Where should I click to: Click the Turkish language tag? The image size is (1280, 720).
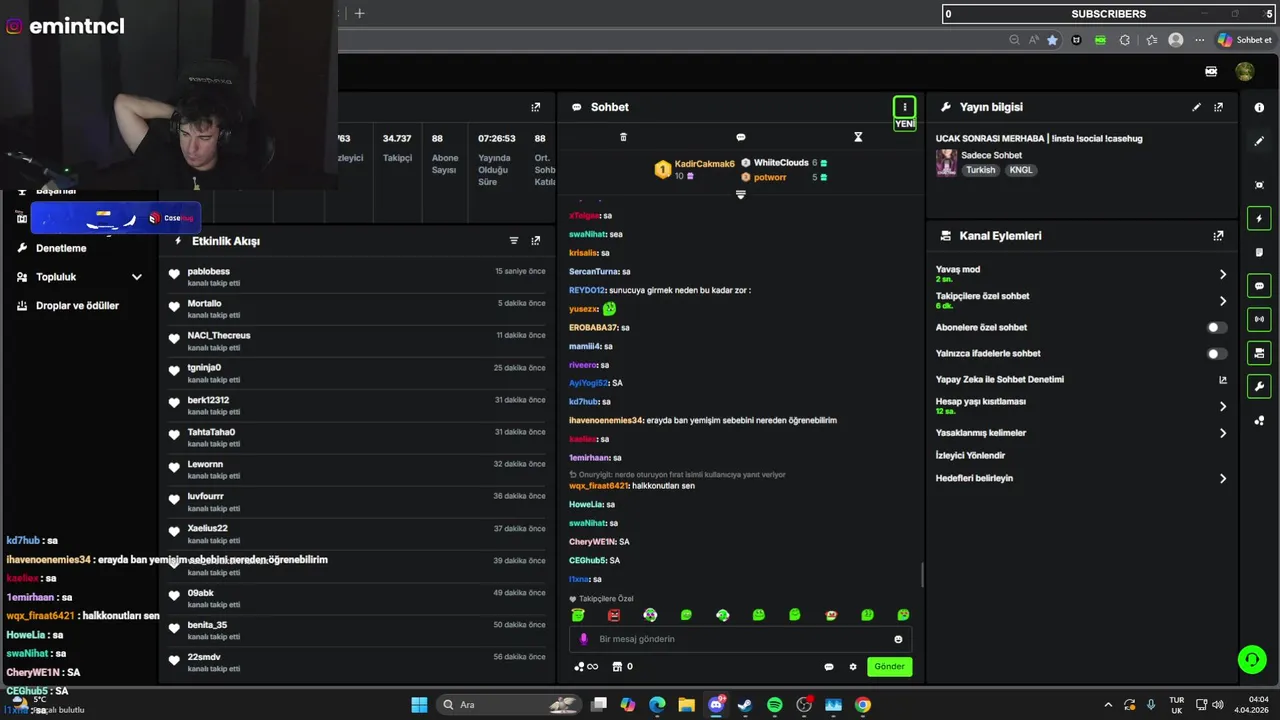(x=980, y=170)
